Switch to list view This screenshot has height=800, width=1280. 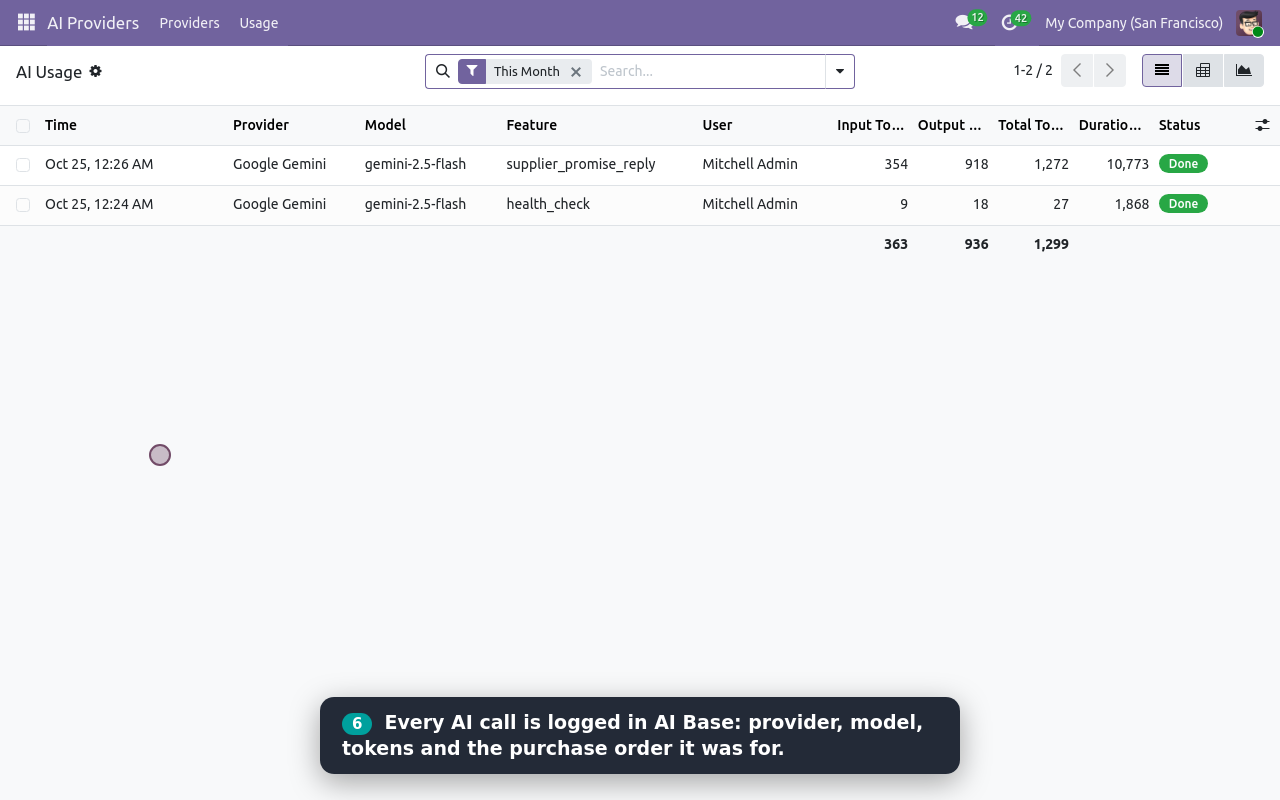pos(1162,71)
